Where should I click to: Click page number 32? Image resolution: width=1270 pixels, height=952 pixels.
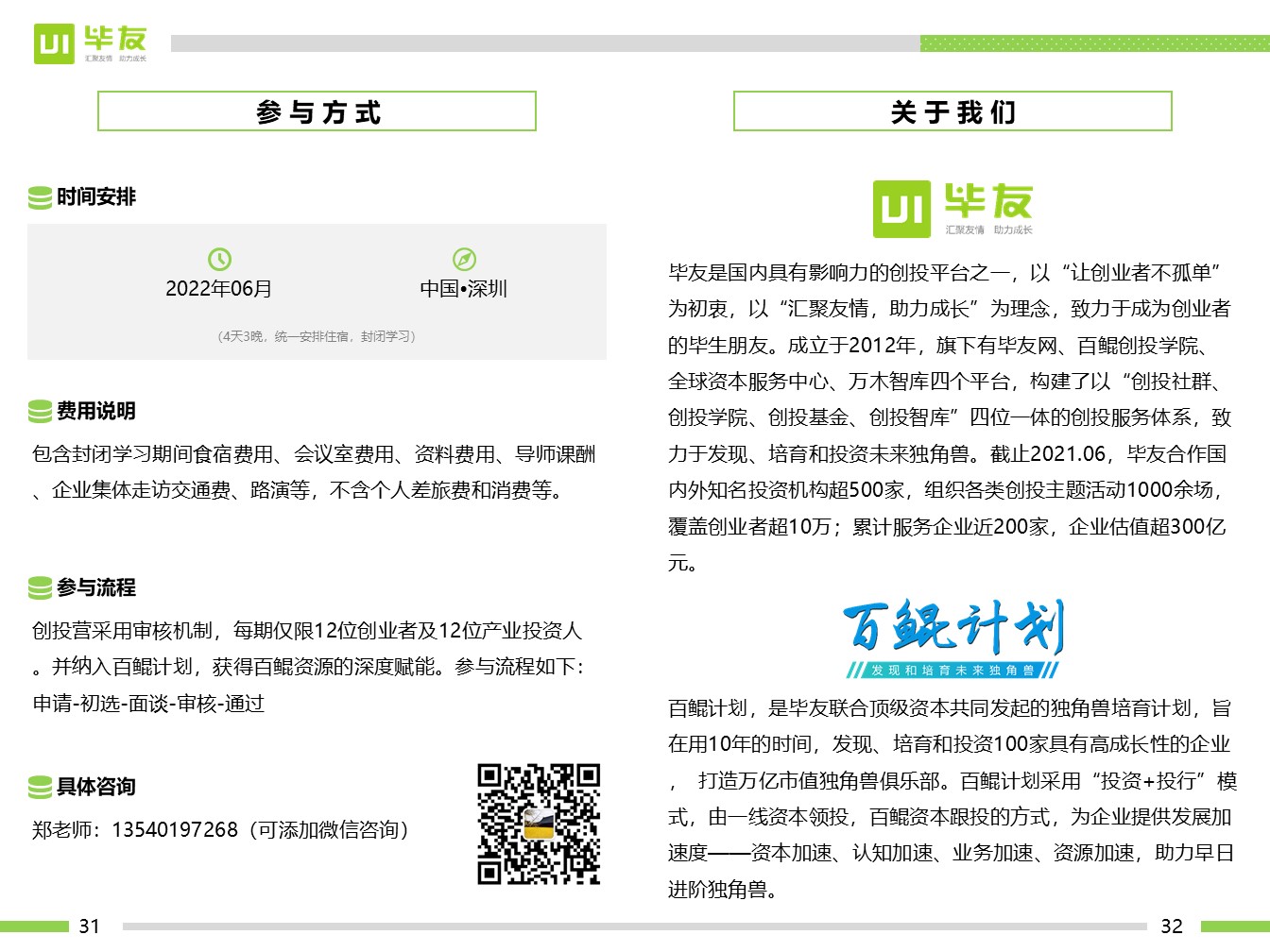(1172, 926)
